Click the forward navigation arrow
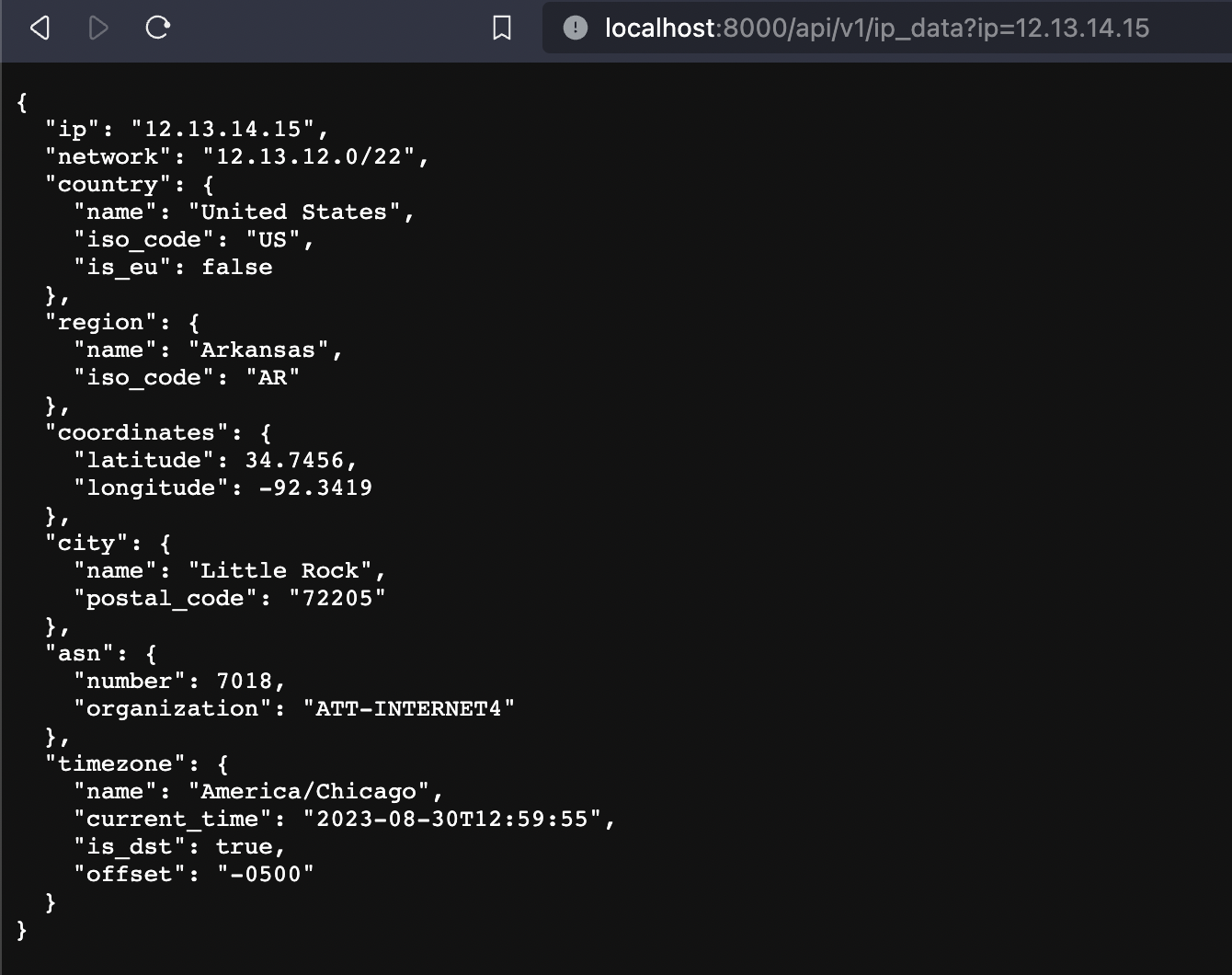Image resolution: width=1232 pixels, height=975 pixels. [97, 29]
